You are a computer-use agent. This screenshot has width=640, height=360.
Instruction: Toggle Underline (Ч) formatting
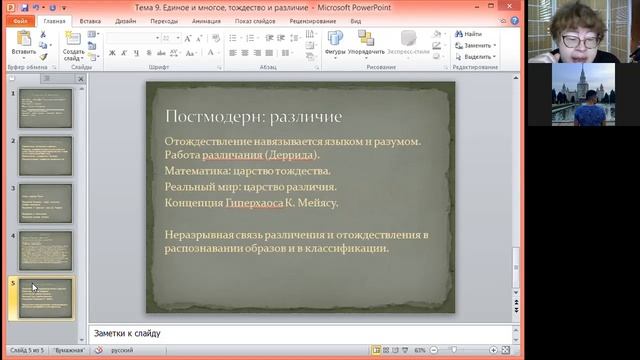pos(136,53)
